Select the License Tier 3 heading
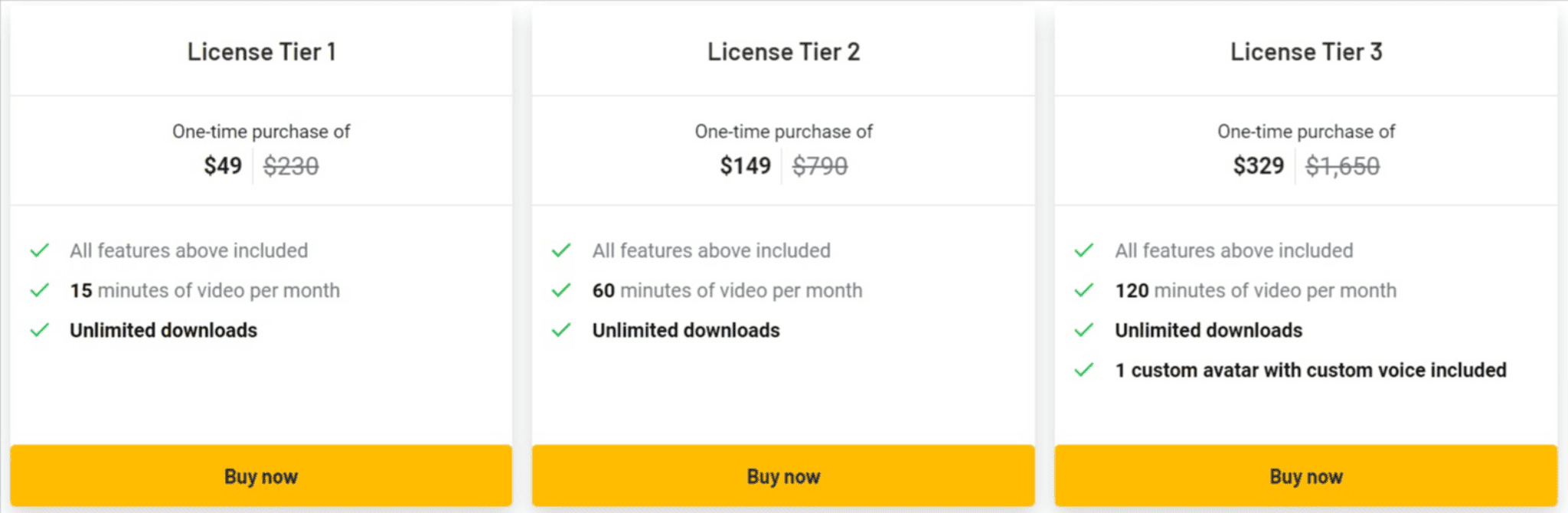 (x=1306, y=51)
